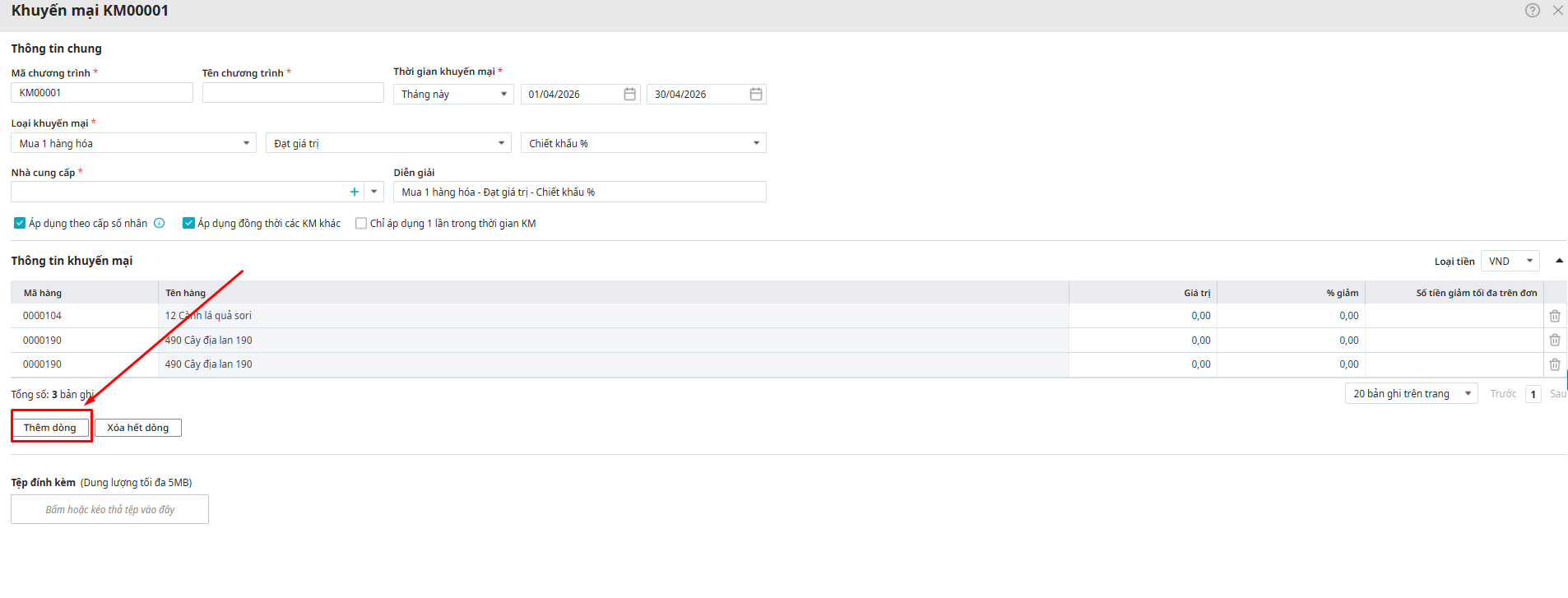Open the 20 bản ghi trên trang selector
Screen dimensions: 1568x598
pyautogui.click(x=1411, y=394)
